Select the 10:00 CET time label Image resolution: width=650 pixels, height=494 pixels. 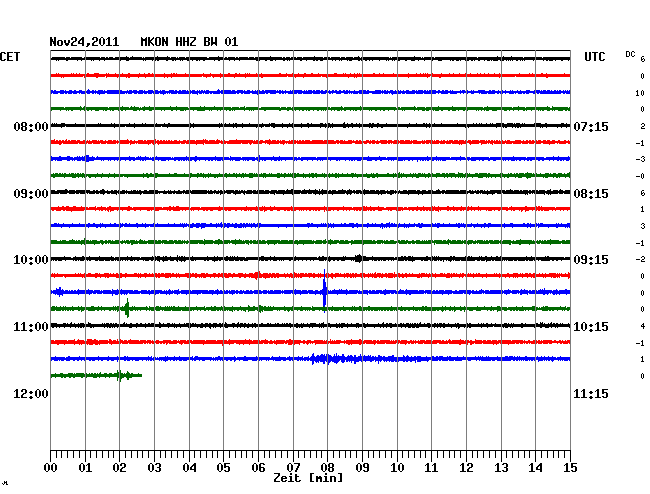point(31,260)
